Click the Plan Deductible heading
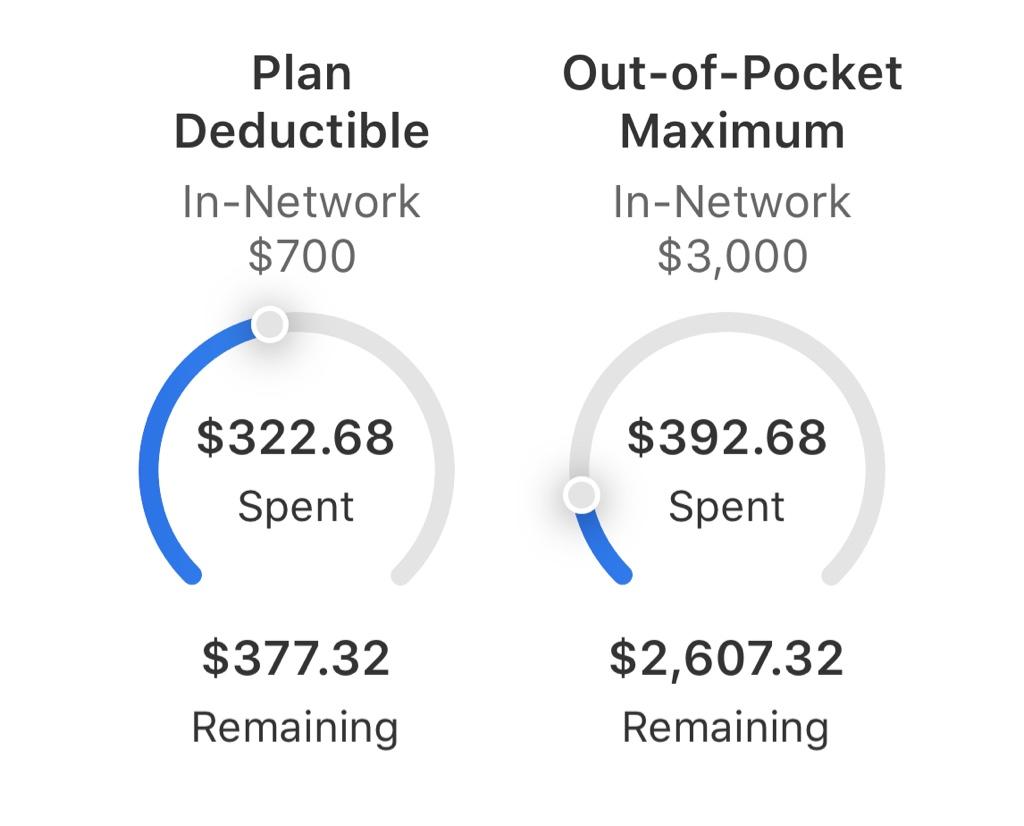The width and height of the screenshot is (1024, 826). [x=301, y=102]
